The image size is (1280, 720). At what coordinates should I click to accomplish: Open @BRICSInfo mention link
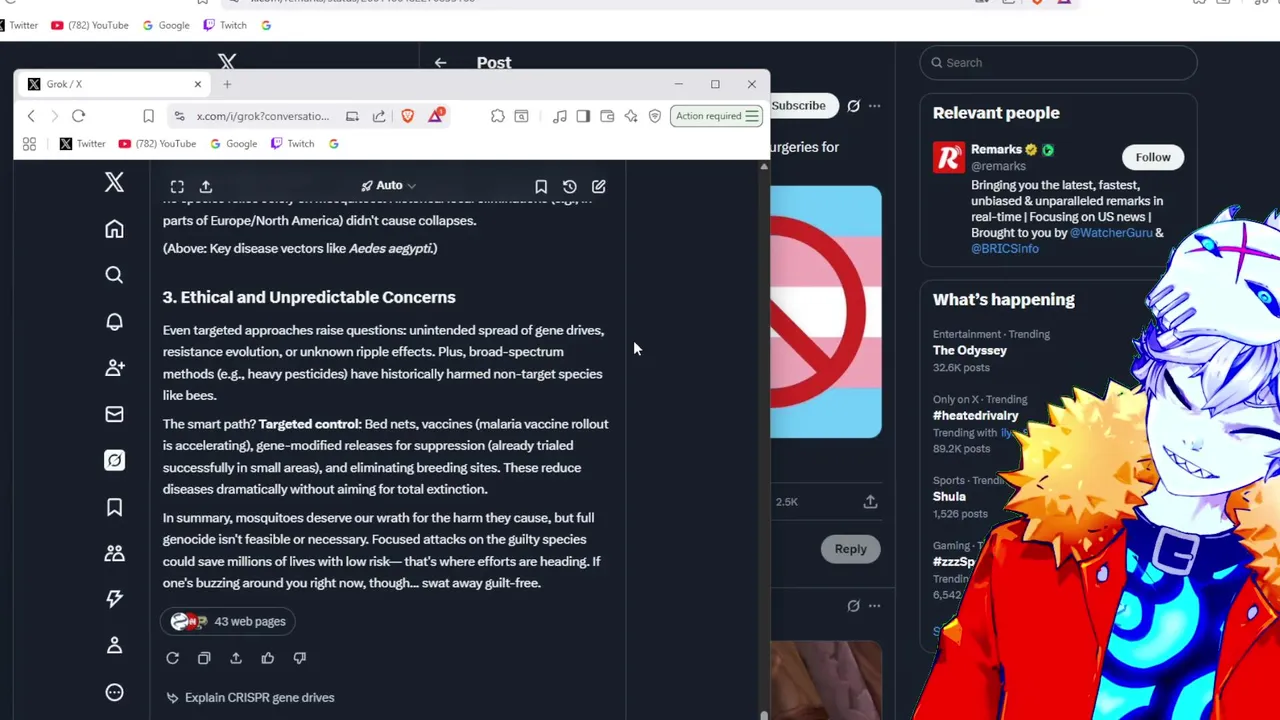click(1005, 248)
